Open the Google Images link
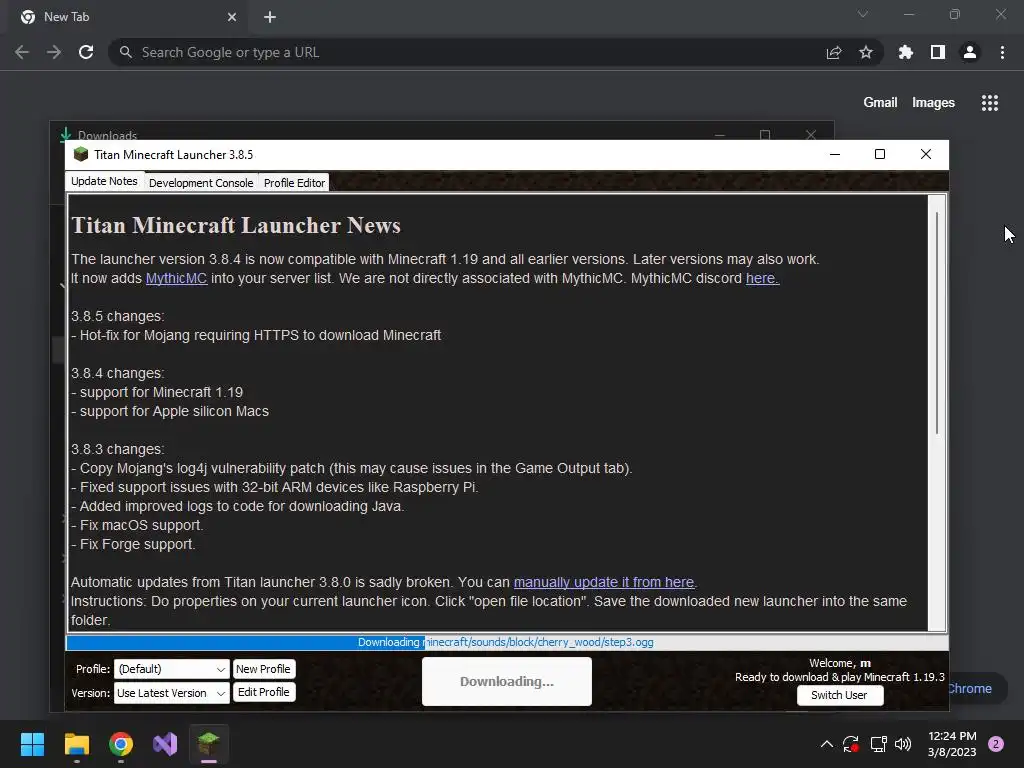The width and height of the screenshot is (1024, 768). click(x=933, y=103)
